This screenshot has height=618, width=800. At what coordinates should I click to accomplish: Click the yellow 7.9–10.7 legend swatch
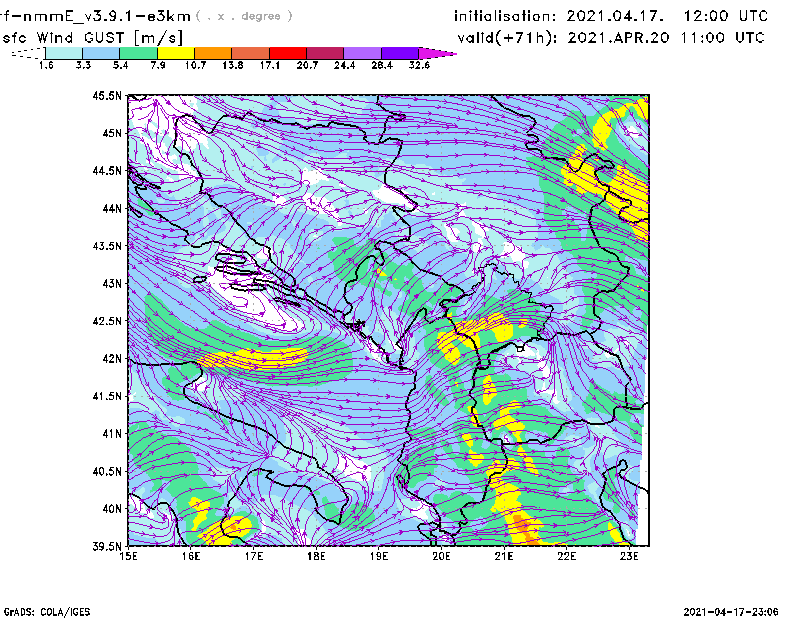click(176, 53)
